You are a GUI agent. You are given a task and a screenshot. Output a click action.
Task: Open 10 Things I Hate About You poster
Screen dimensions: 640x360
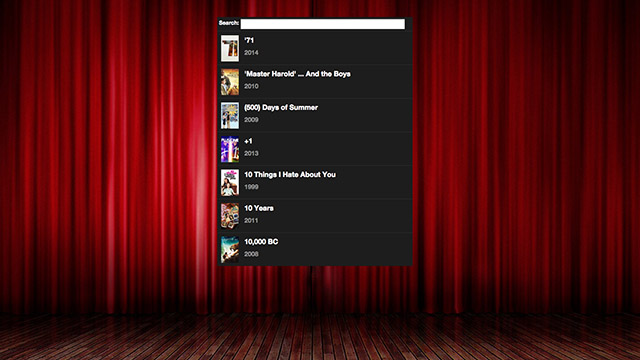point(230,182)
